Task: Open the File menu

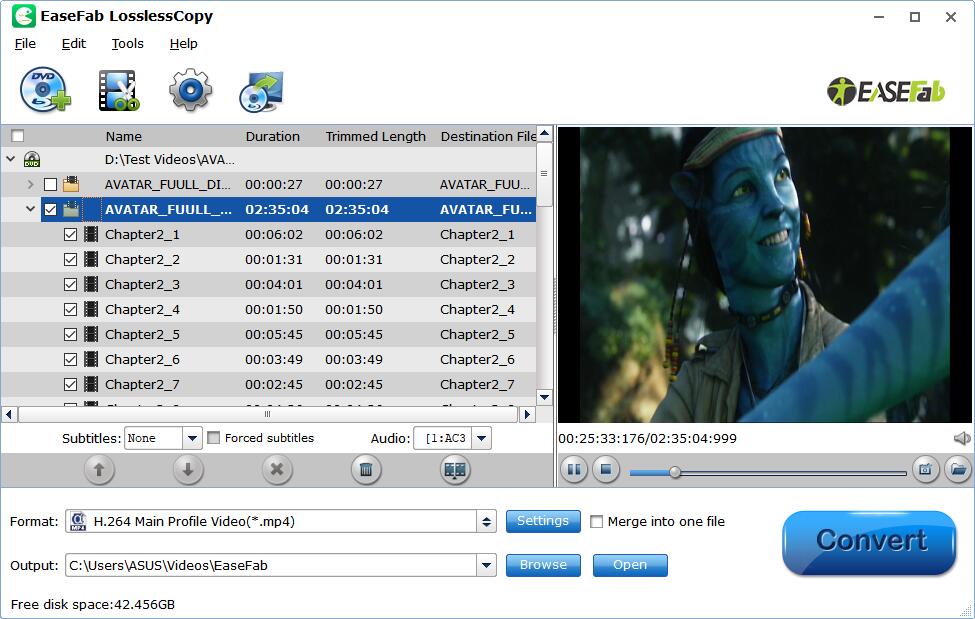Action: (25, 44)
